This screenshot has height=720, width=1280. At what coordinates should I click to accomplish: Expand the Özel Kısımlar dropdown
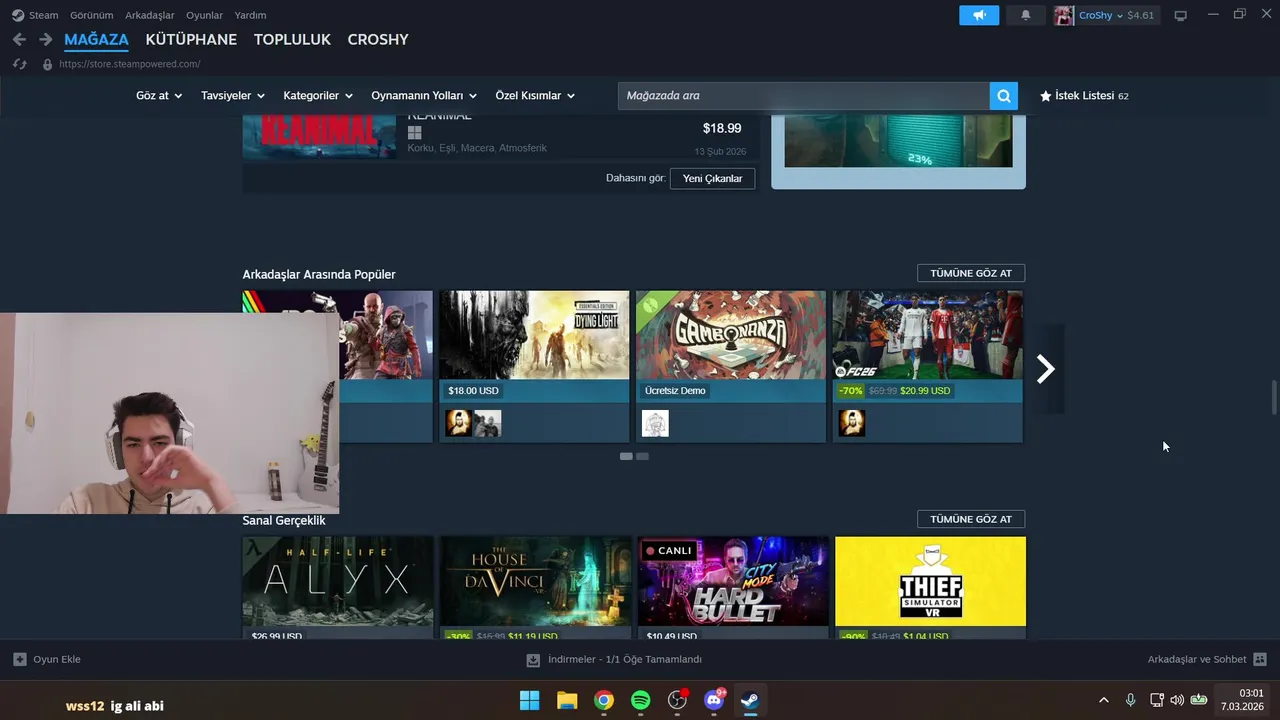point(535,96)
